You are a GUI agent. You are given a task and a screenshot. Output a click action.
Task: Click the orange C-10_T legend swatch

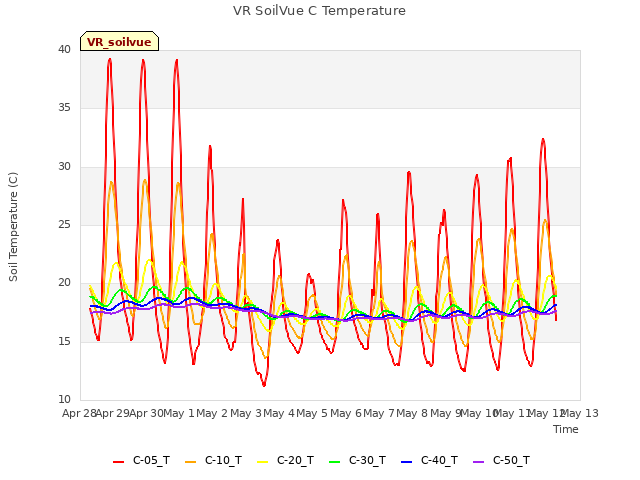click(190, 462)
